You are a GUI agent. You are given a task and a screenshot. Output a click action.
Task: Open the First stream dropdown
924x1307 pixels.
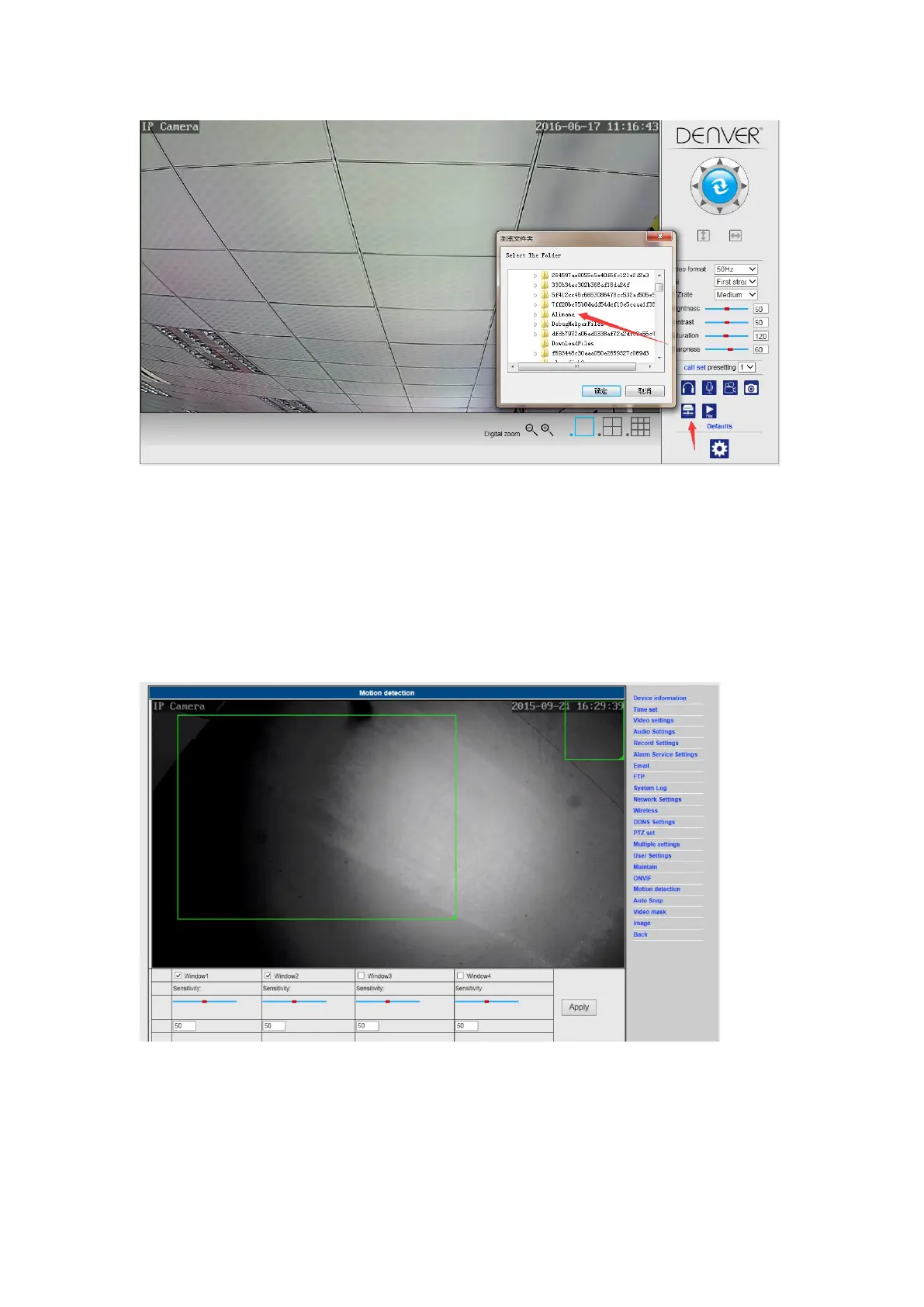(735, 282)
